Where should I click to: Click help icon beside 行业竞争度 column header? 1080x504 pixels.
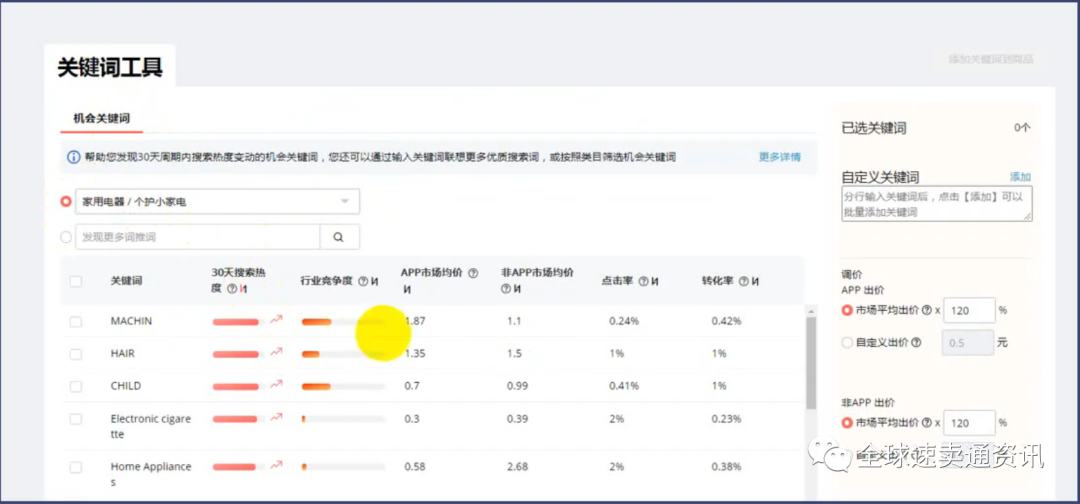[x=362, y=281]
